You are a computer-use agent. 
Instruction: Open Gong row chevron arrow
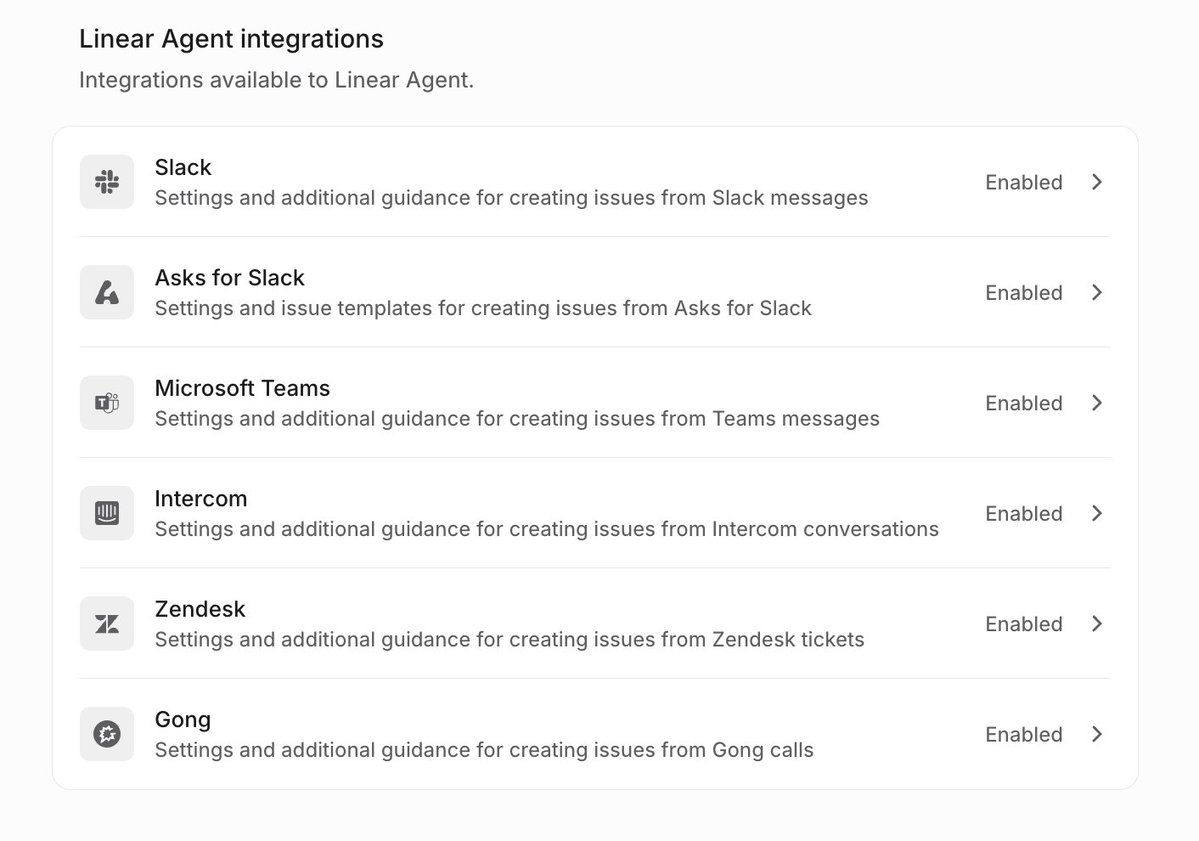tap(1097, 734)
